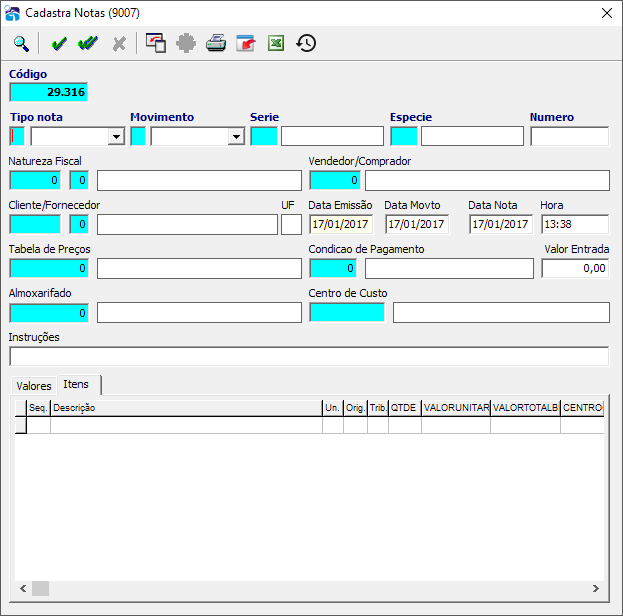Click the first Natureza Fiscal cyan field
The height and width of the screenshot is (616, 623).
35,180
